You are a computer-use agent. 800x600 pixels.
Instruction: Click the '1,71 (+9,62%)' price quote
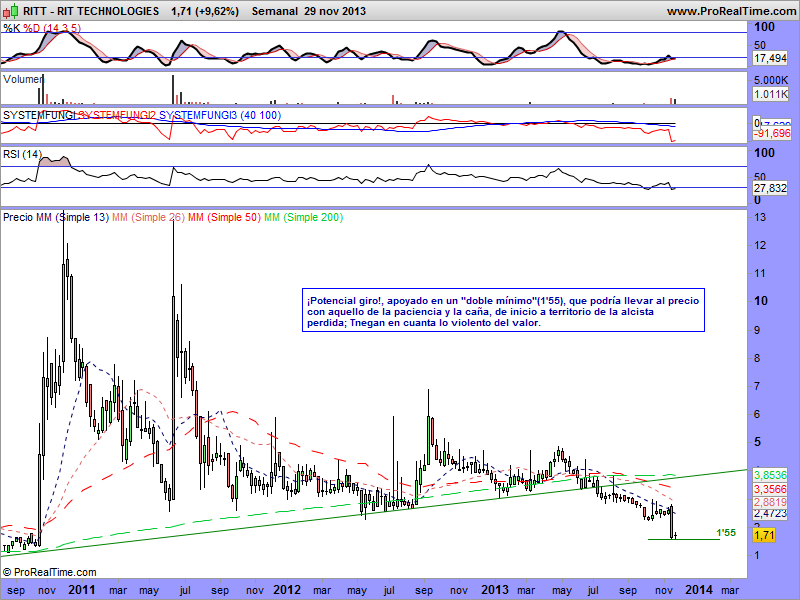[x=205, y=11]
